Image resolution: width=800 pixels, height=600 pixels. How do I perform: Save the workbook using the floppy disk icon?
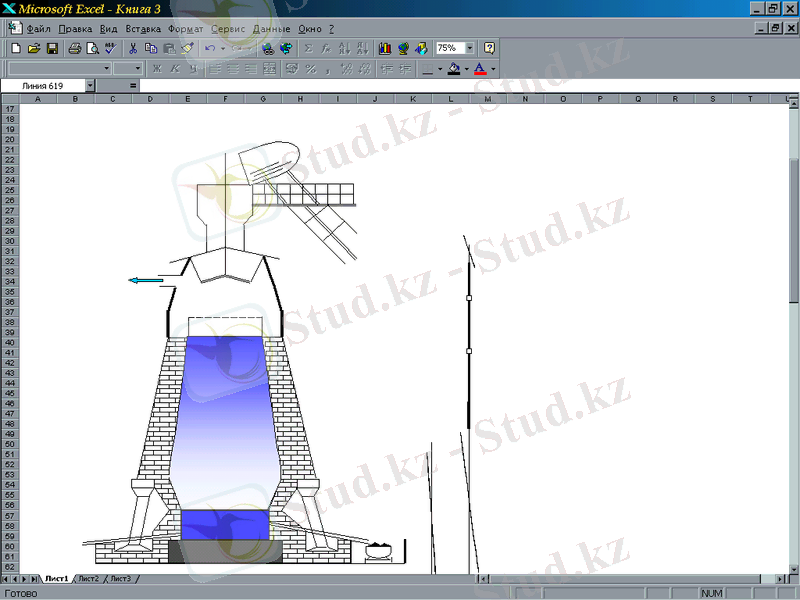point(52,48)
